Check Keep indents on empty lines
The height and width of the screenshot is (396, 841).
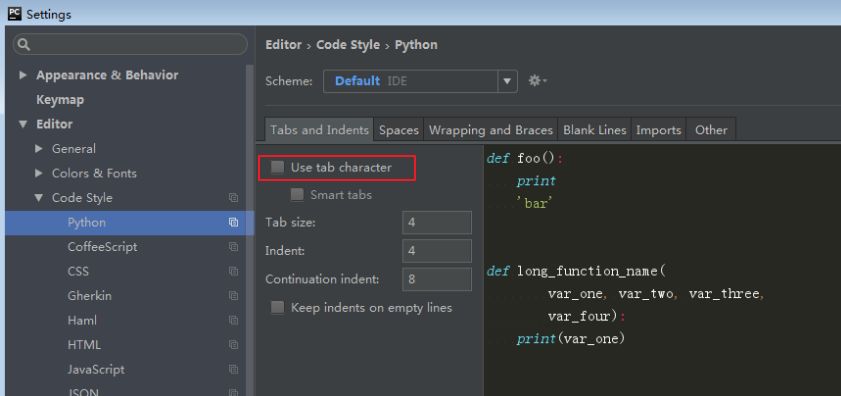(277, 308)
